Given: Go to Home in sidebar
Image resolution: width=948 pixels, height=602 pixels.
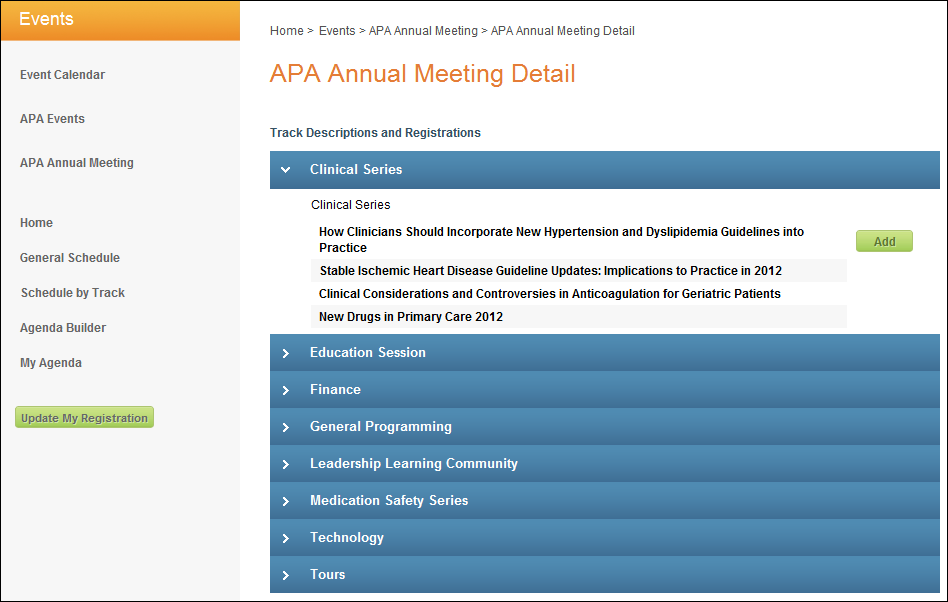Looking at the screenshot, I should [36, 223].
